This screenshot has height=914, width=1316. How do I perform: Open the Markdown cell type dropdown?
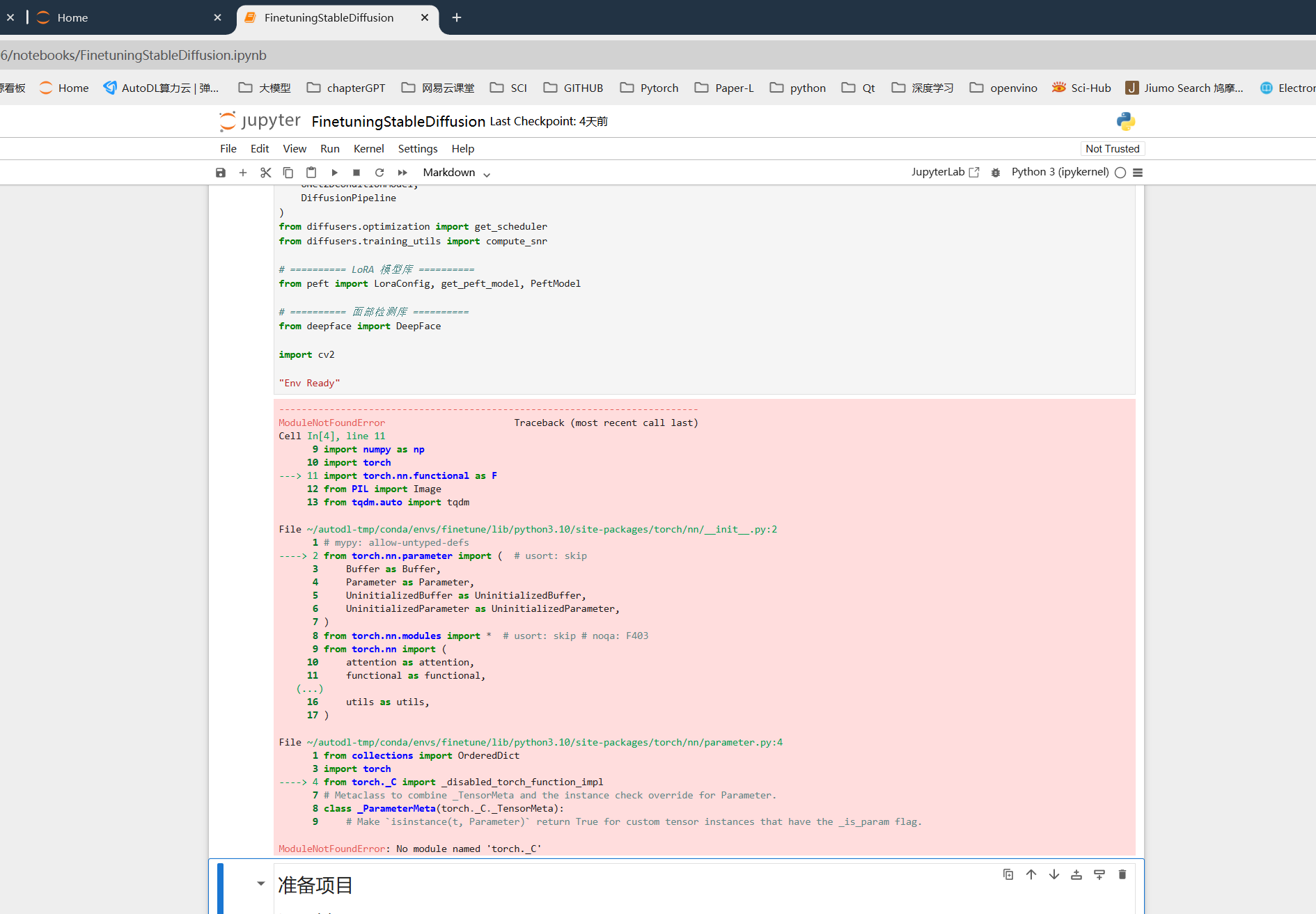coord(456,173)
